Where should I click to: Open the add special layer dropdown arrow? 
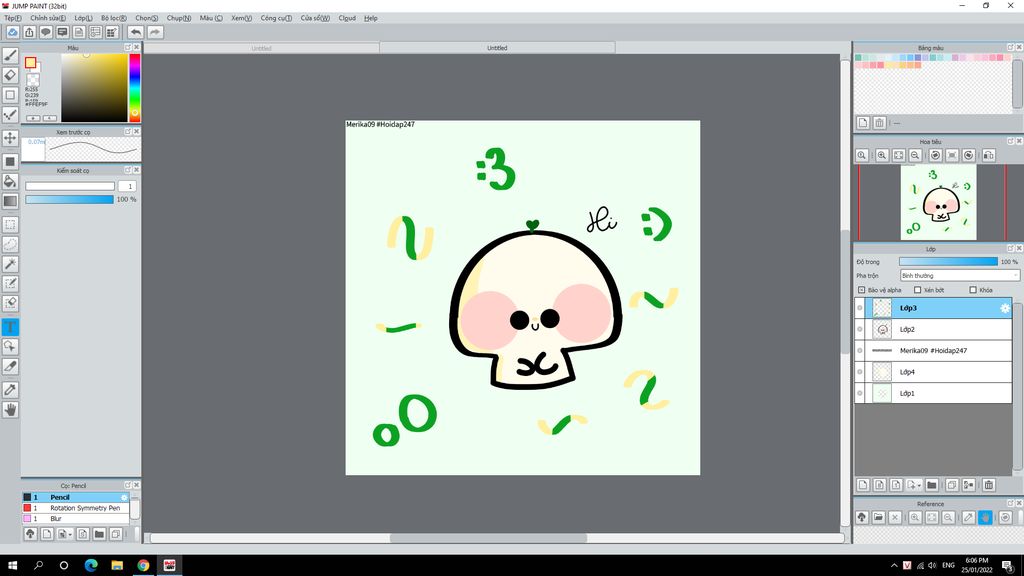pos(920,485)
